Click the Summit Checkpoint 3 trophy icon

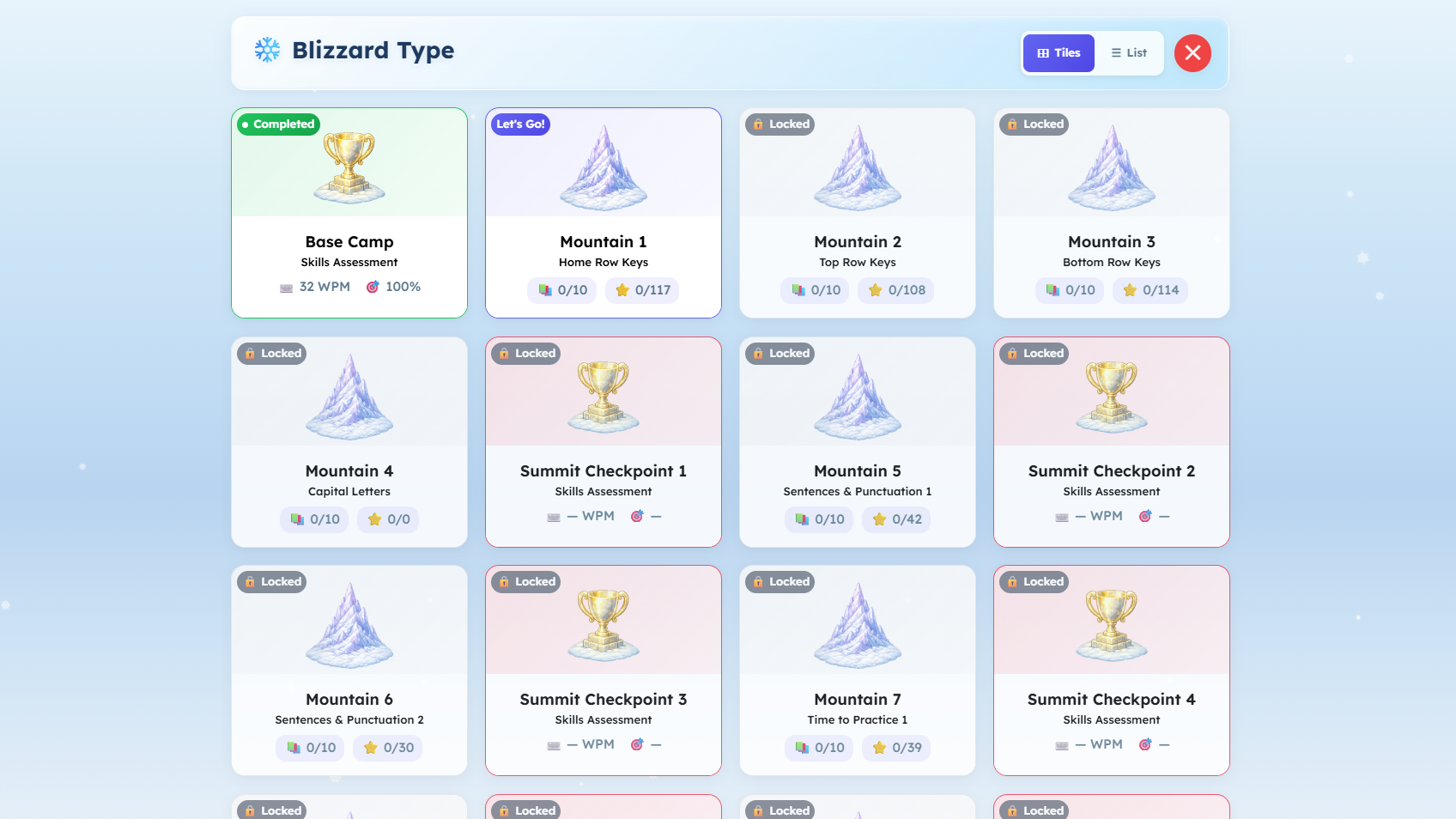604,624
